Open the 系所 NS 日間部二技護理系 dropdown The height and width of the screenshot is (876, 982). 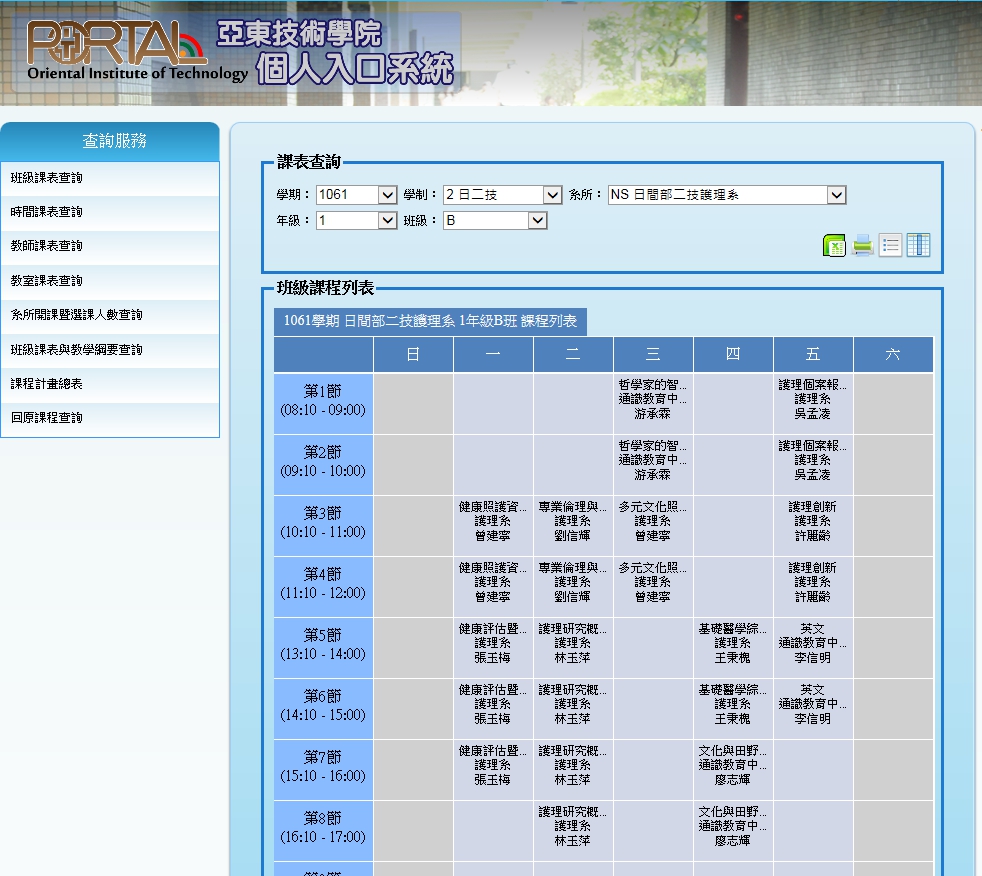(727, 195)
